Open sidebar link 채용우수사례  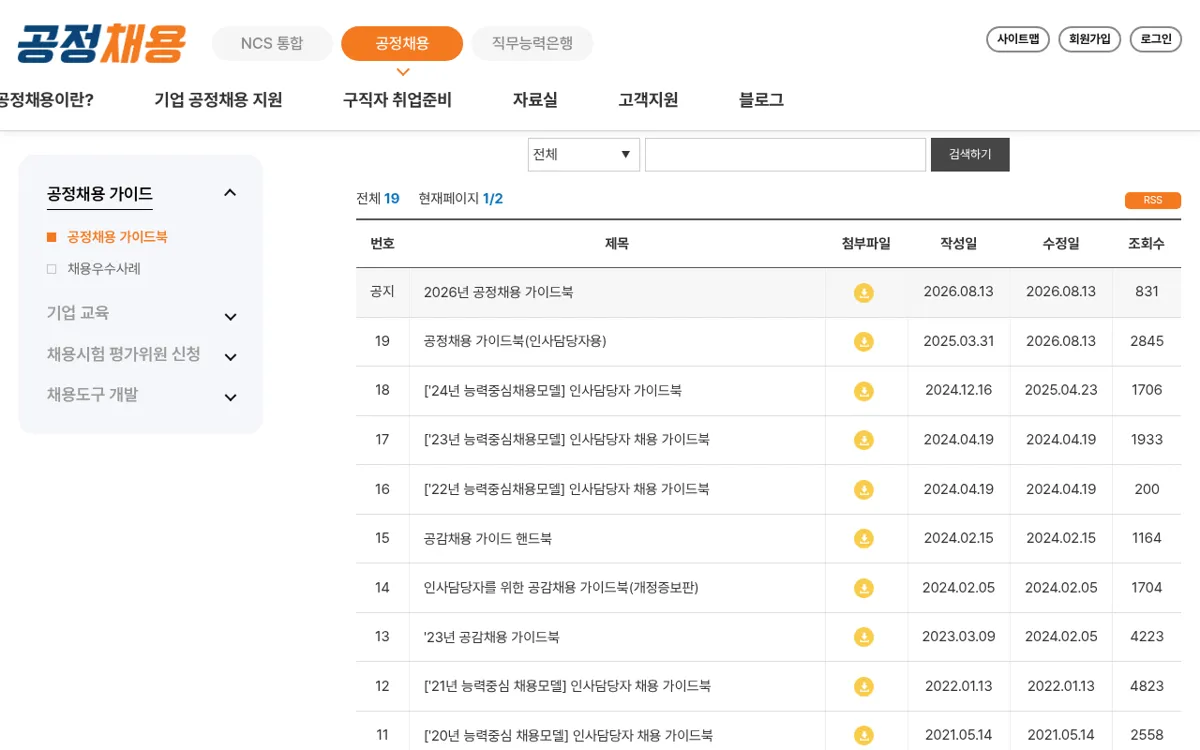[104, 269]
